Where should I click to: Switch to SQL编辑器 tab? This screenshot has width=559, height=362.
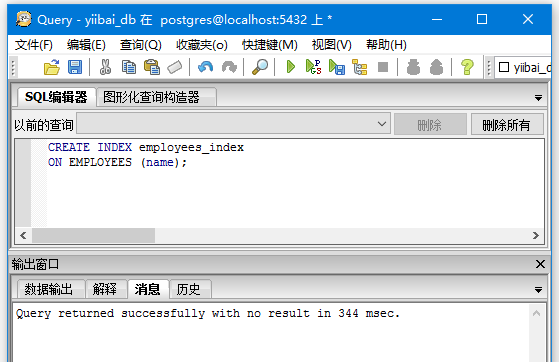tap(56, 97)
